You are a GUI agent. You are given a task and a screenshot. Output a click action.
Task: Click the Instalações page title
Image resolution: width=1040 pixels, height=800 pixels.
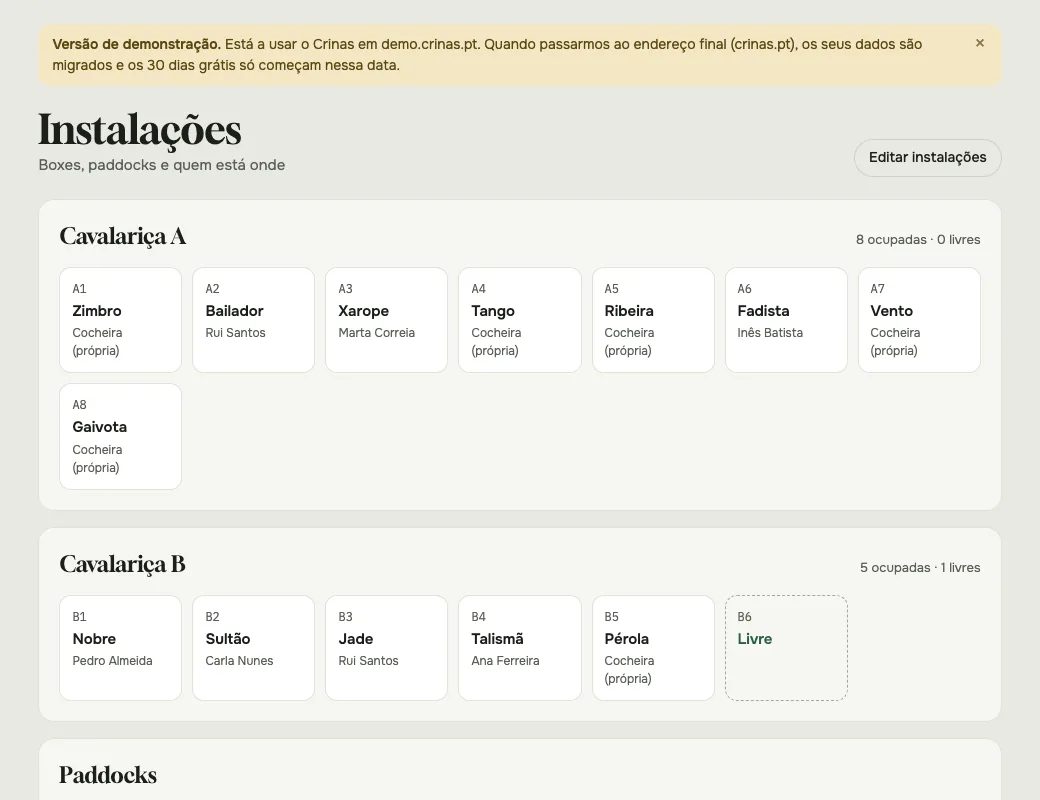coord(140,130)
